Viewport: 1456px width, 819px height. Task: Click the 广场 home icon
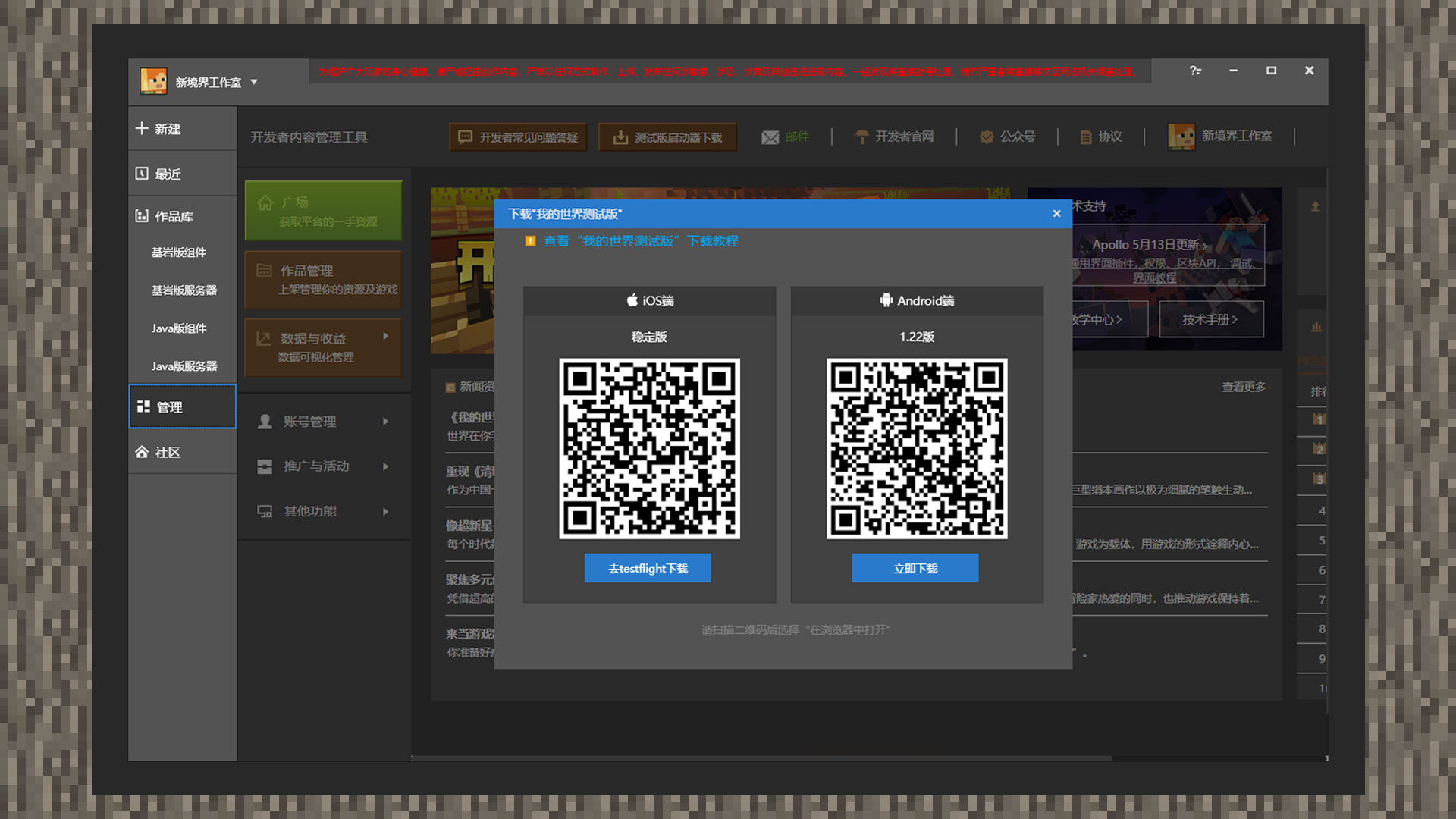pyautogui.click(x=265, y=202)
